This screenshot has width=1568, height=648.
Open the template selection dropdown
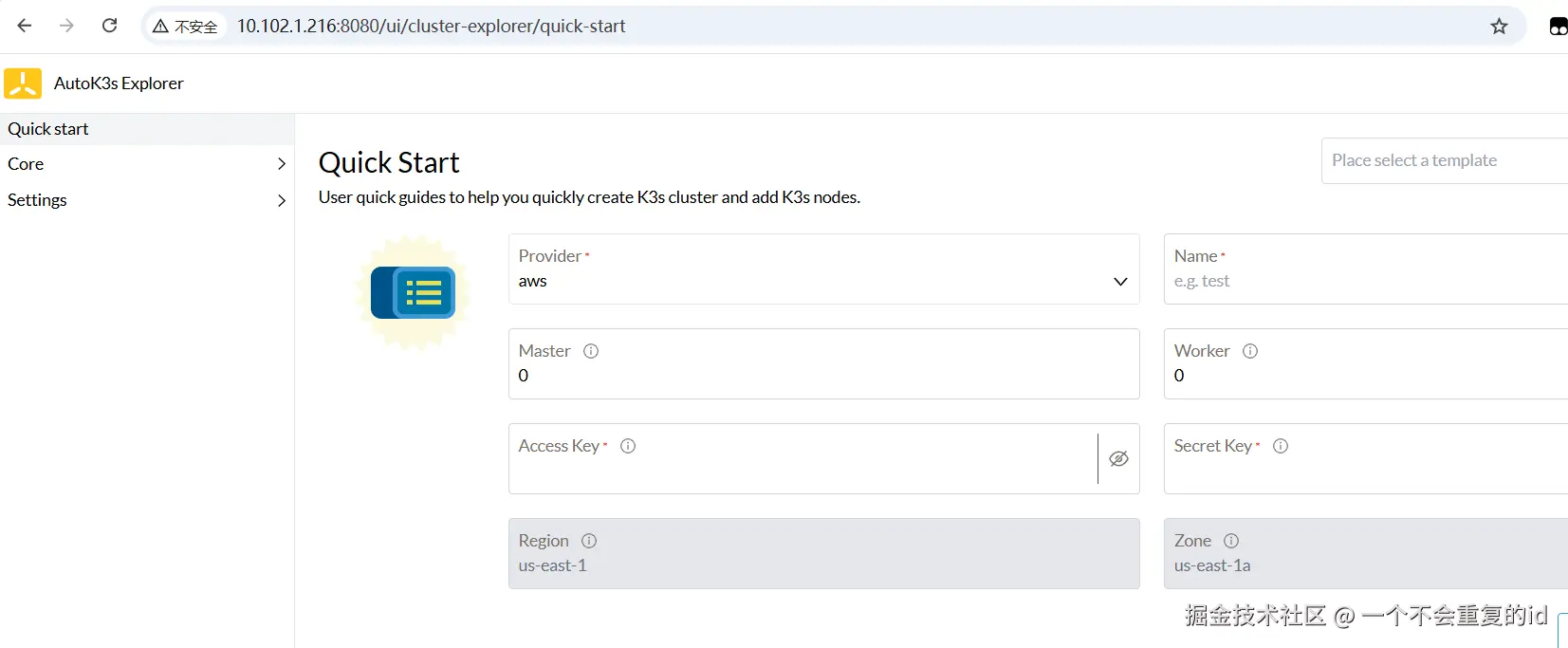pos(1442,160)
